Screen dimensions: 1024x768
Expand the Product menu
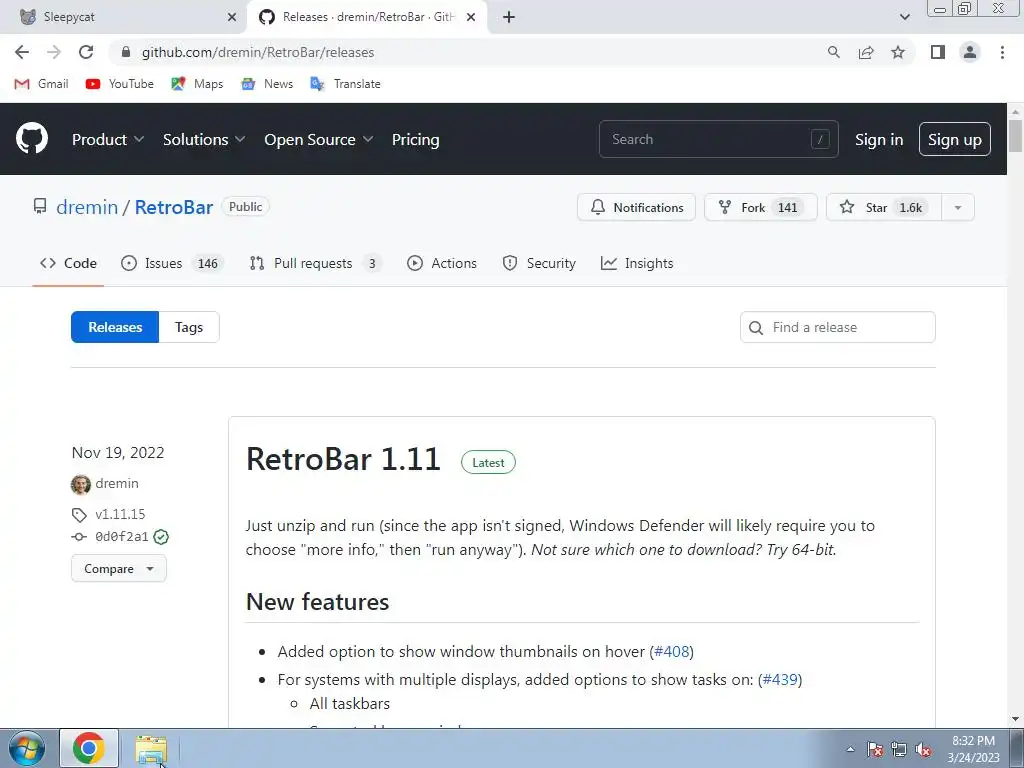(108, 139)
